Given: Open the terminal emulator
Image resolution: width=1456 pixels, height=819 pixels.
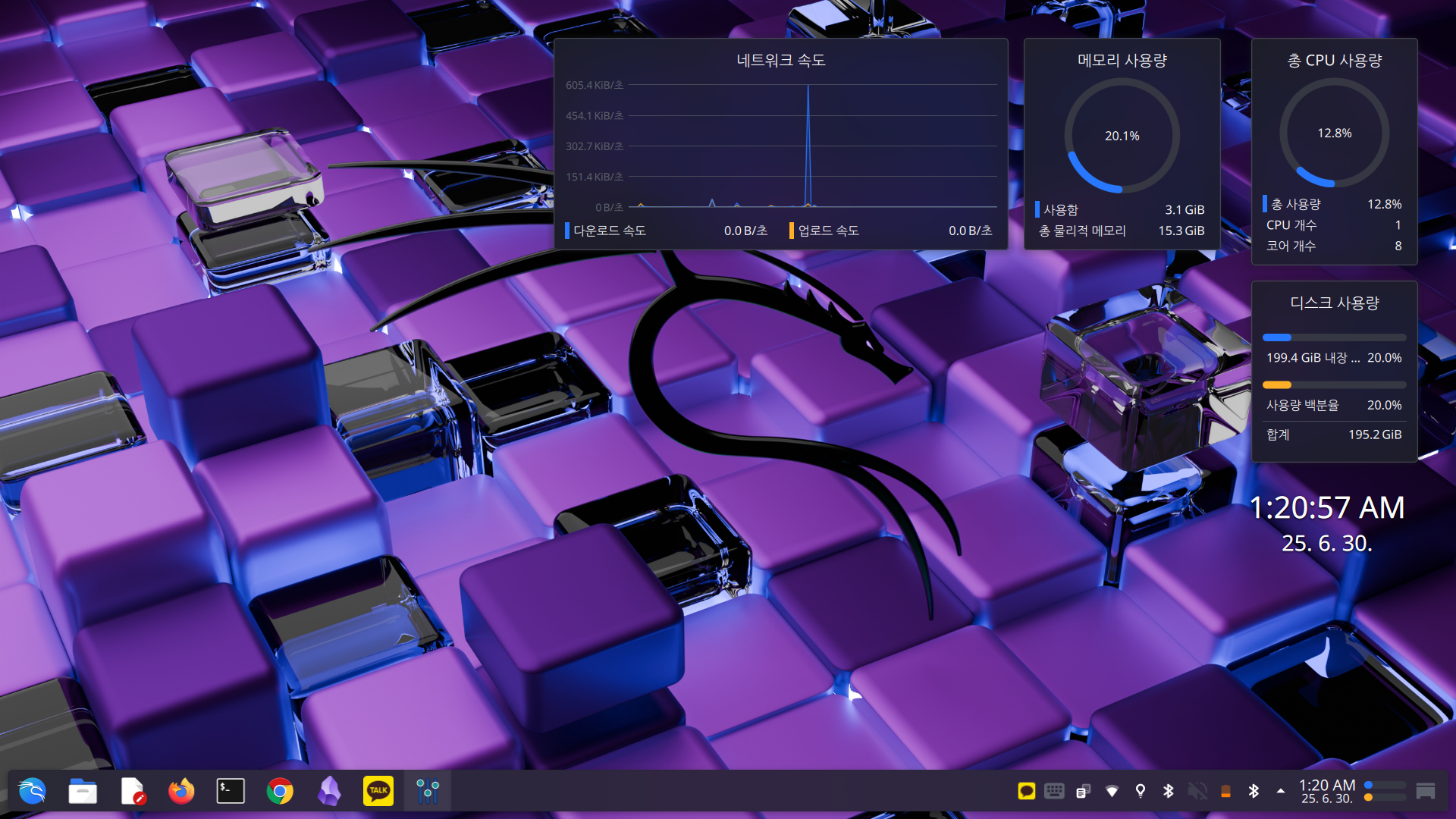Looking at the screenshot, I should click(x=231, y=791).
